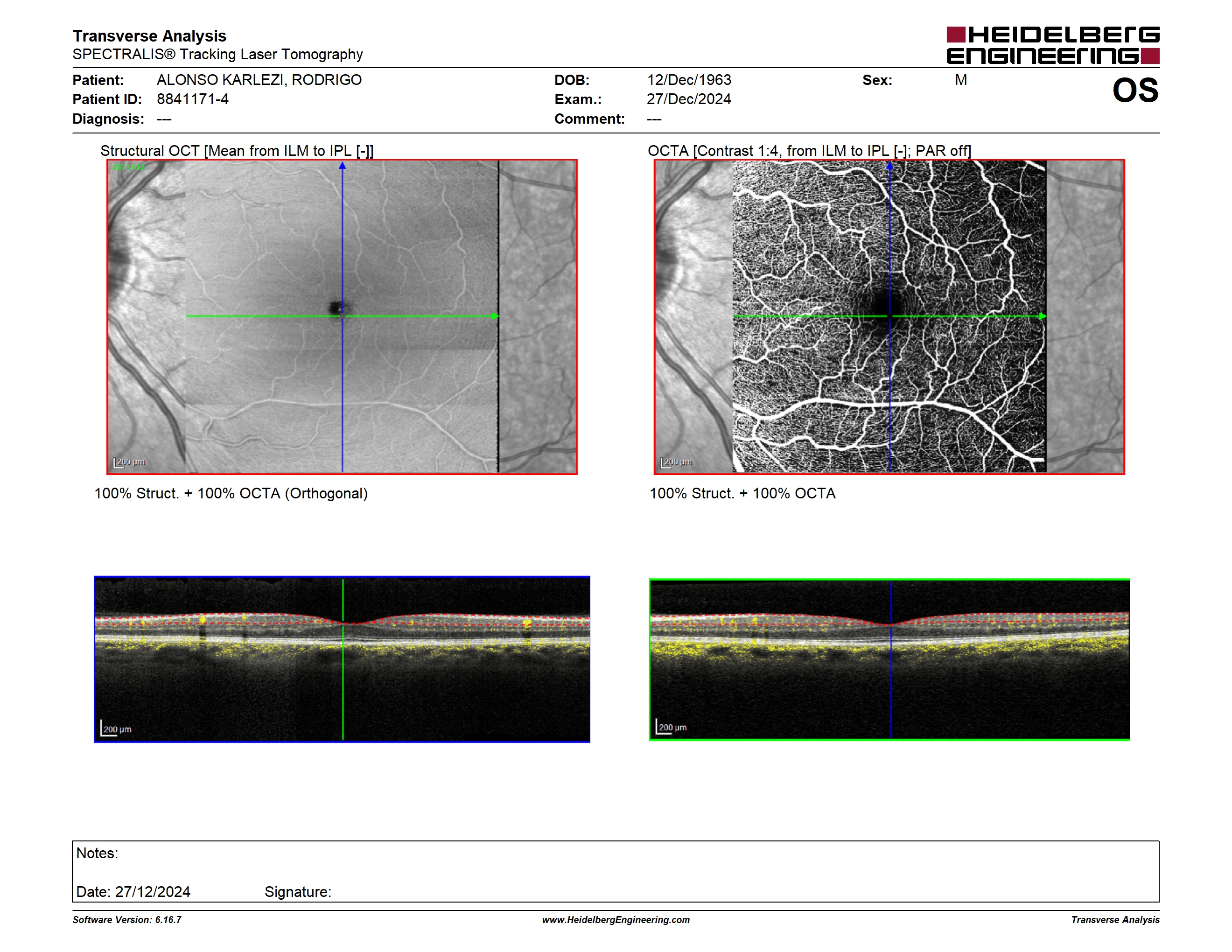The height and width of the screenshot is (952, 1232).
Task: Select the DOB value 12/Dec/1963
Action: (x=689, y=79)
